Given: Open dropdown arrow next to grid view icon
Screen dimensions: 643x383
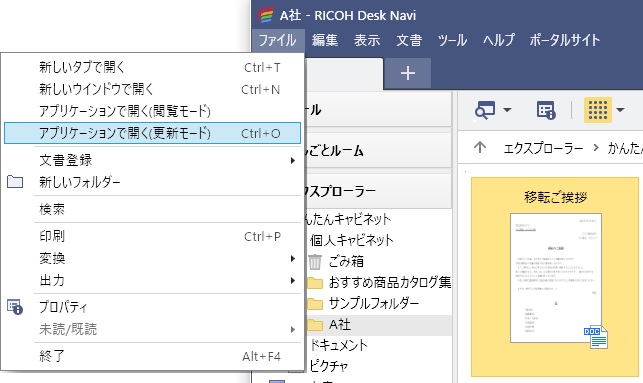Looking at the screenshot, I should (x=620, y=110).
